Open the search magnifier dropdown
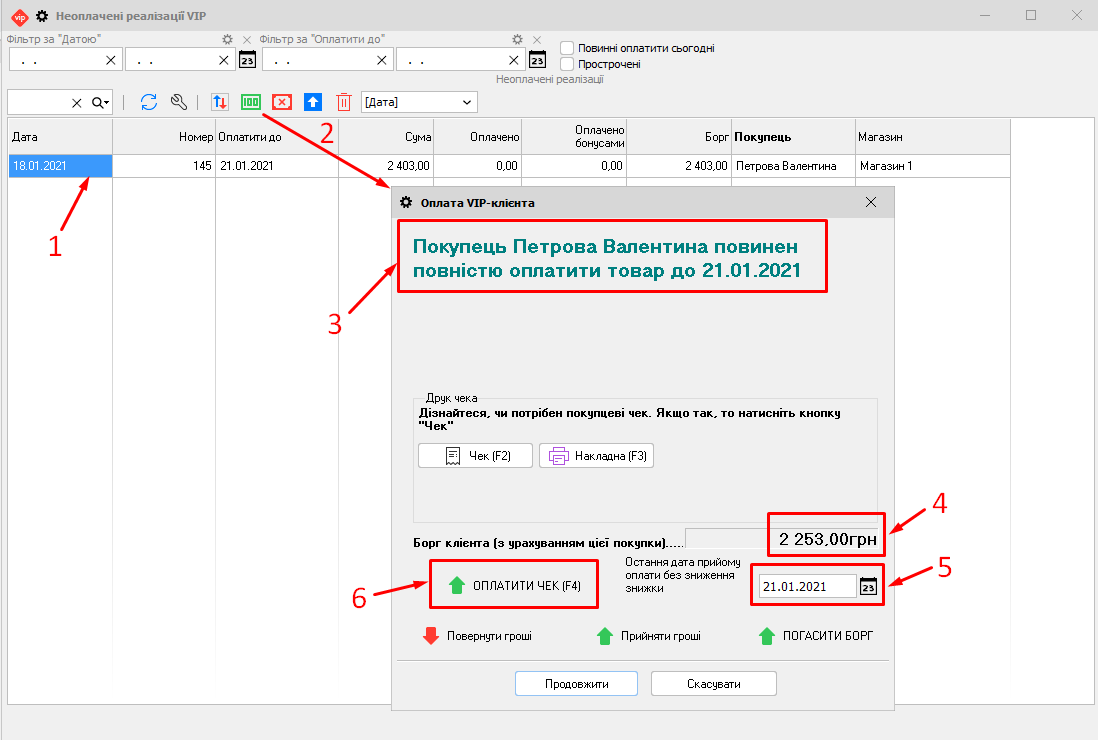The image size is (1098, 740). tap(100, 102)
